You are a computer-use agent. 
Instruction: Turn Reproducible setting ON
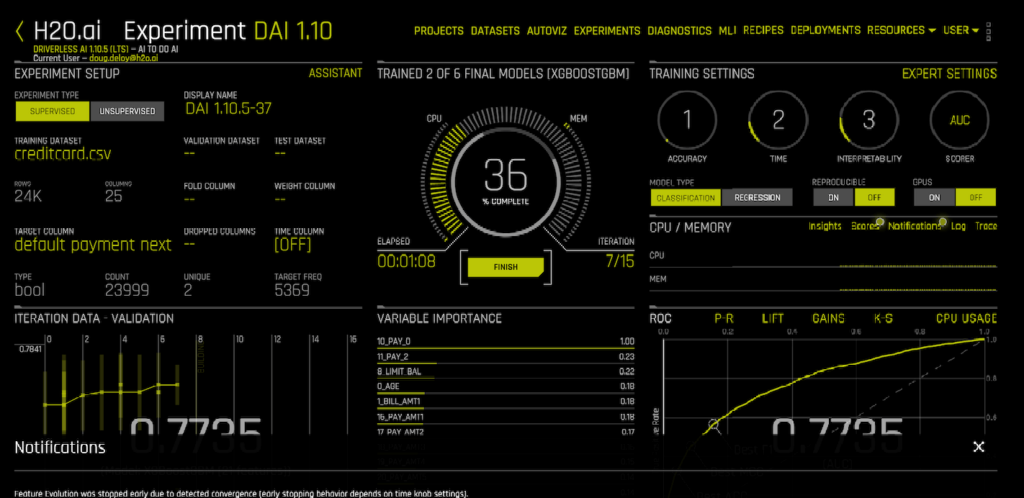(x=832, y=197)
